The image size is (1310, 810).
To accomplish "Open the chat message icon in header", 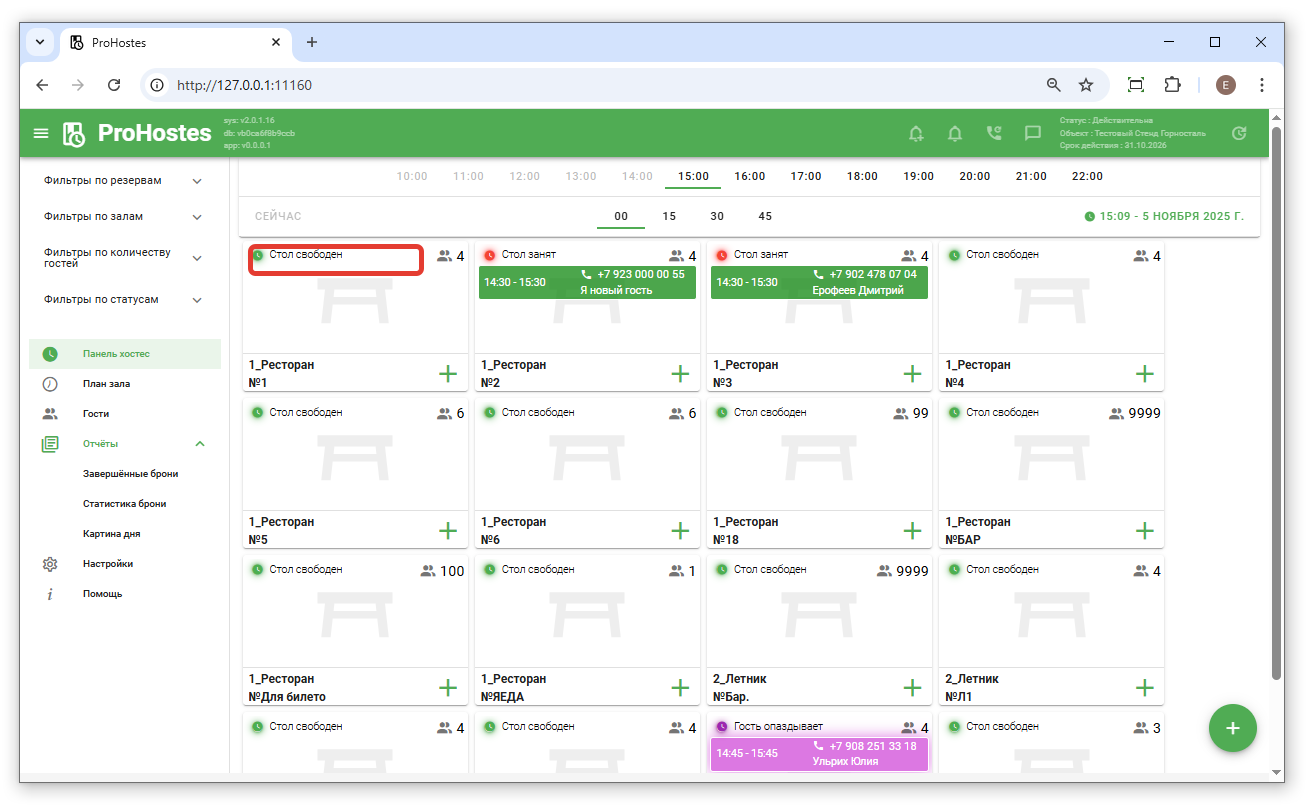I will click(x=1032, y=133).
